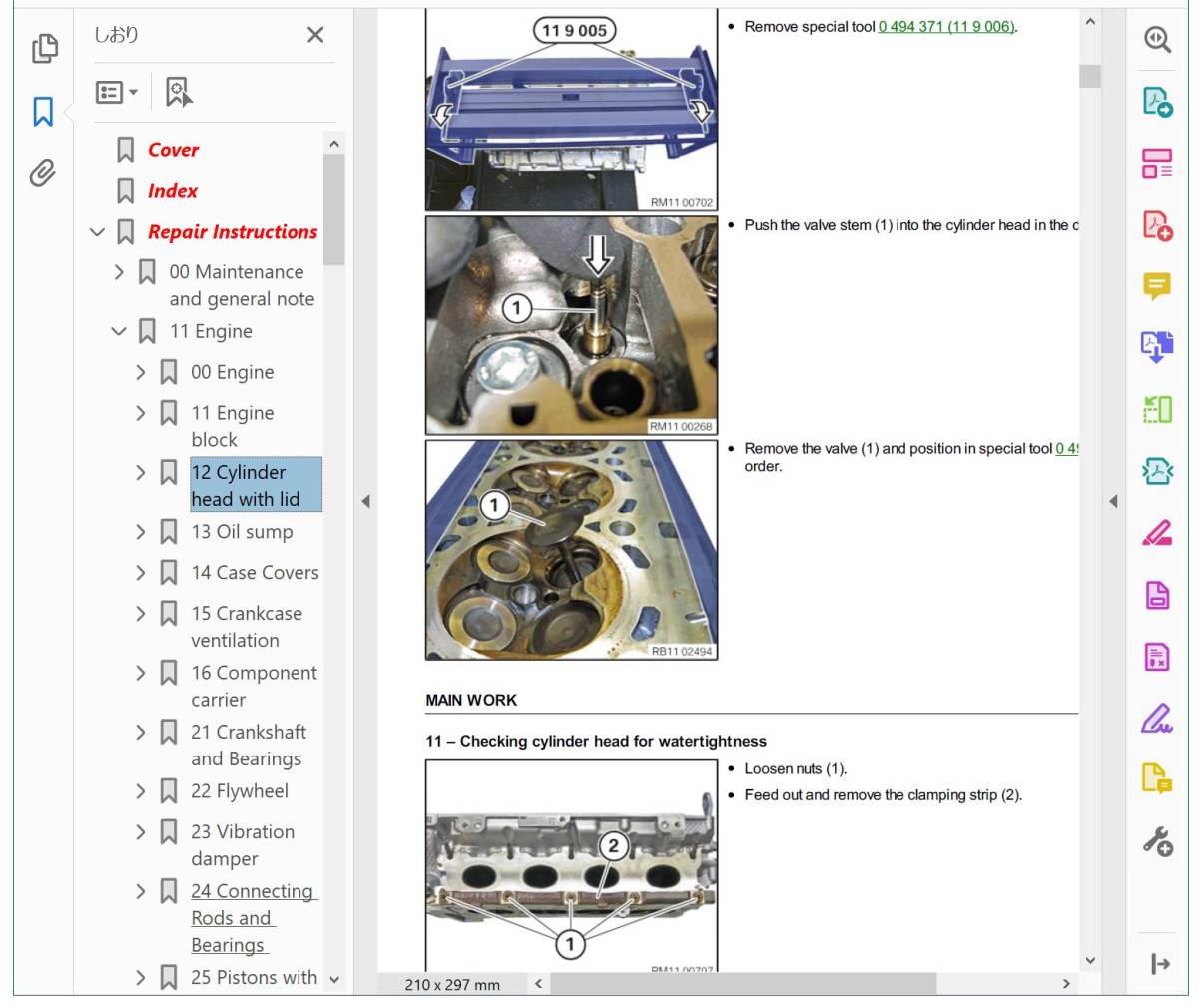The image size is (1198, 1008).
Task: Close the しおり bookmarks panel
Action: click(x=315, y=35)
